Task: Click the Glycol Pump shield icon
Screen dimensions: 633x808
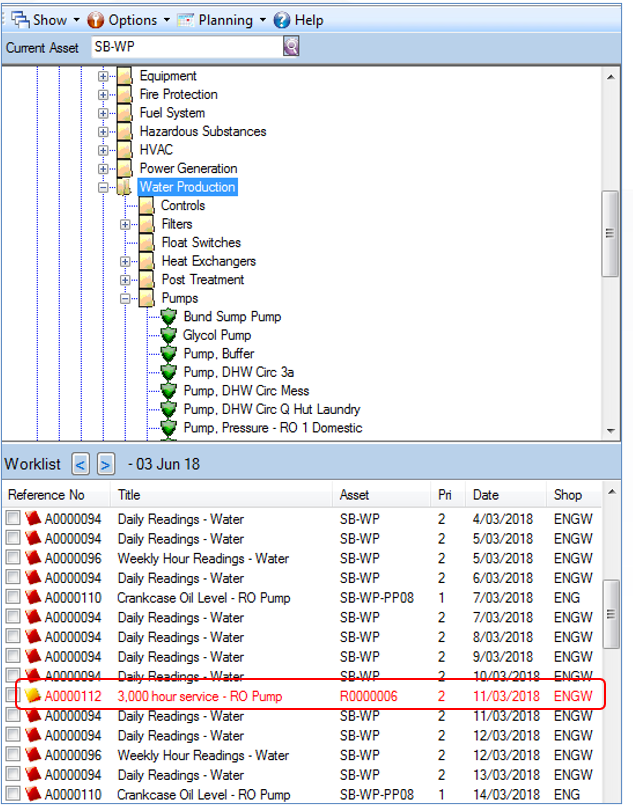Action: (168, 335)
